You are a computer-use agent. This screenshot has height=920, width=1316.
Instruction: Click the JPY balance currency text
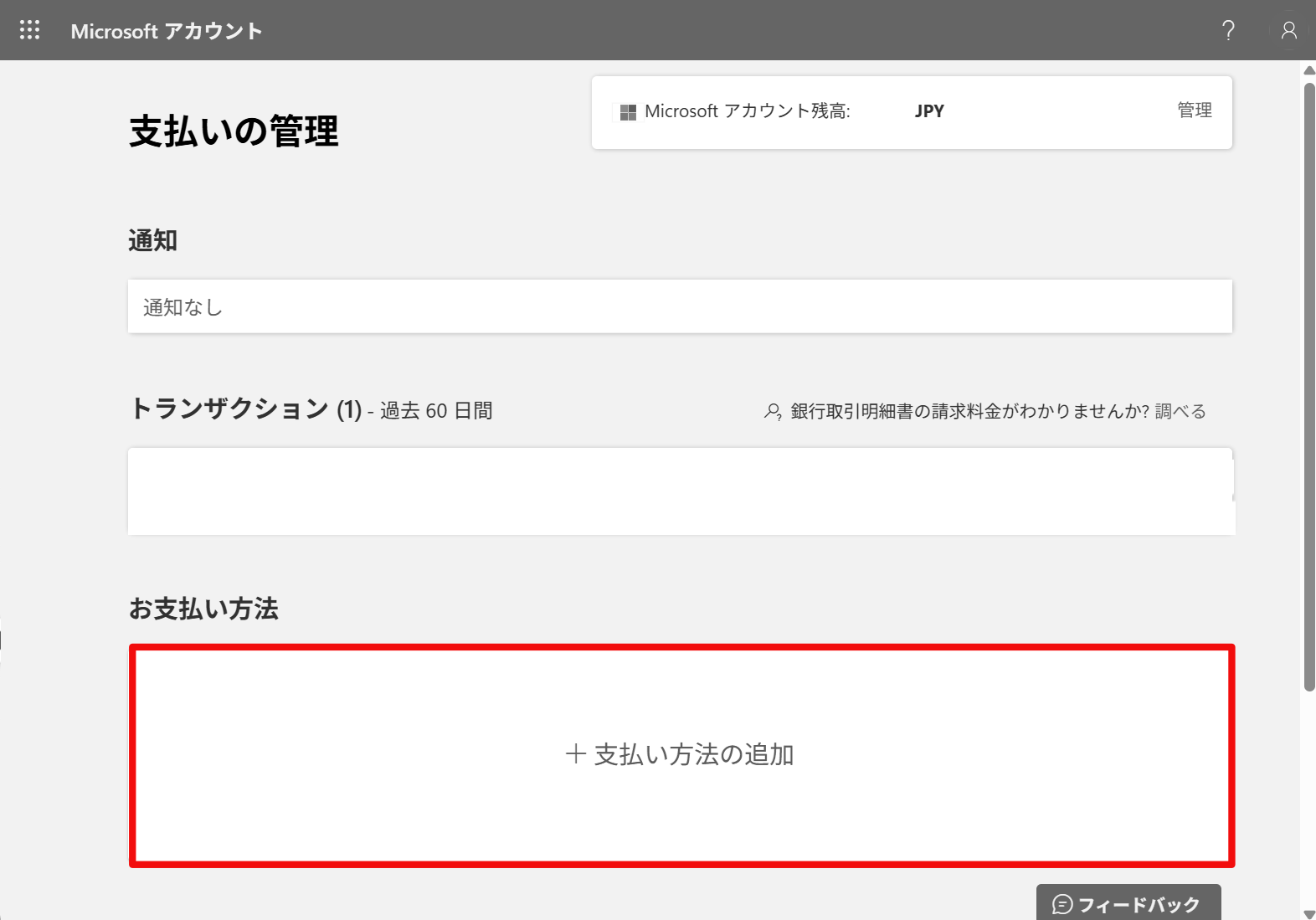pyautogui.click(x=929, y=111)
